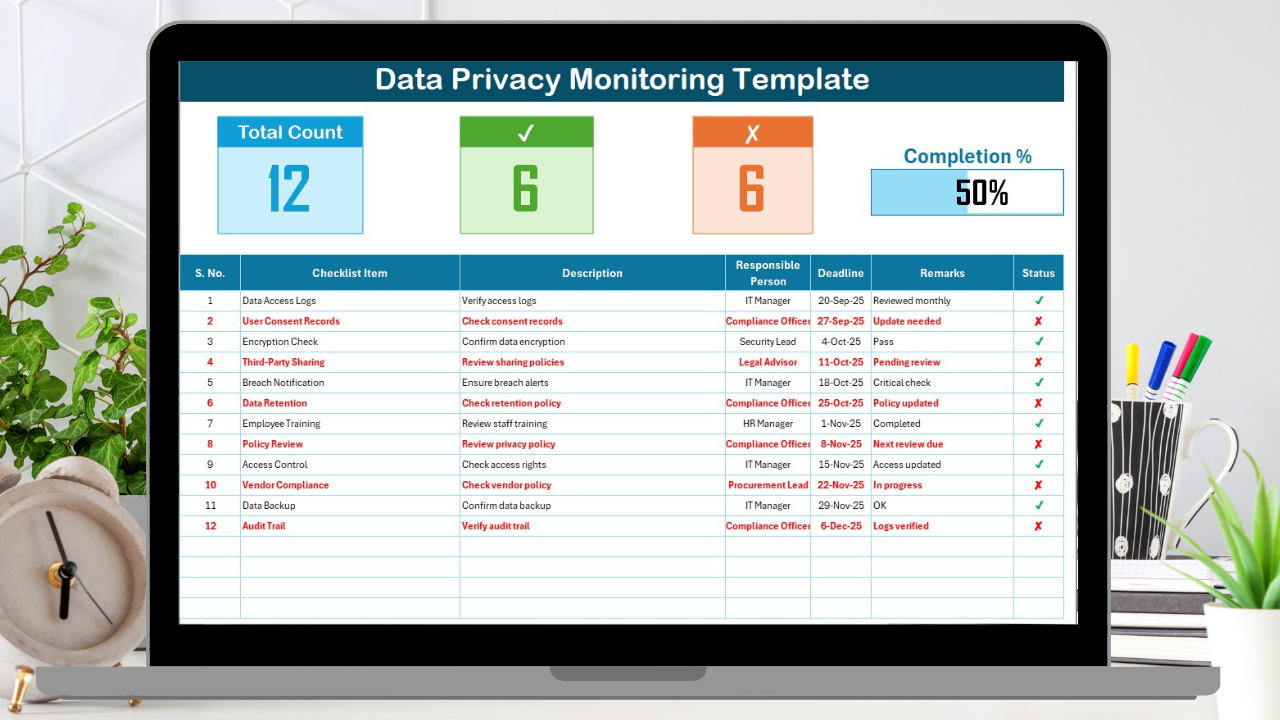
Task: Select the Checklist Item header cell
Action: pyautogui.click(x=349, y=272)
